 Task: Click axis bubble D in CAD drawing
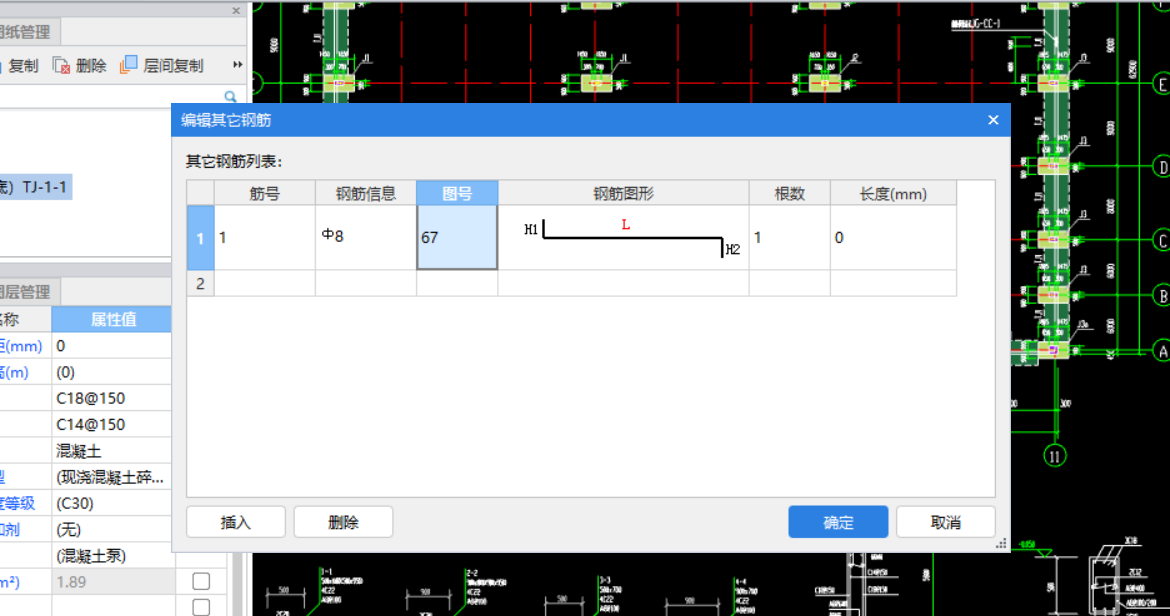[1161, 166]
